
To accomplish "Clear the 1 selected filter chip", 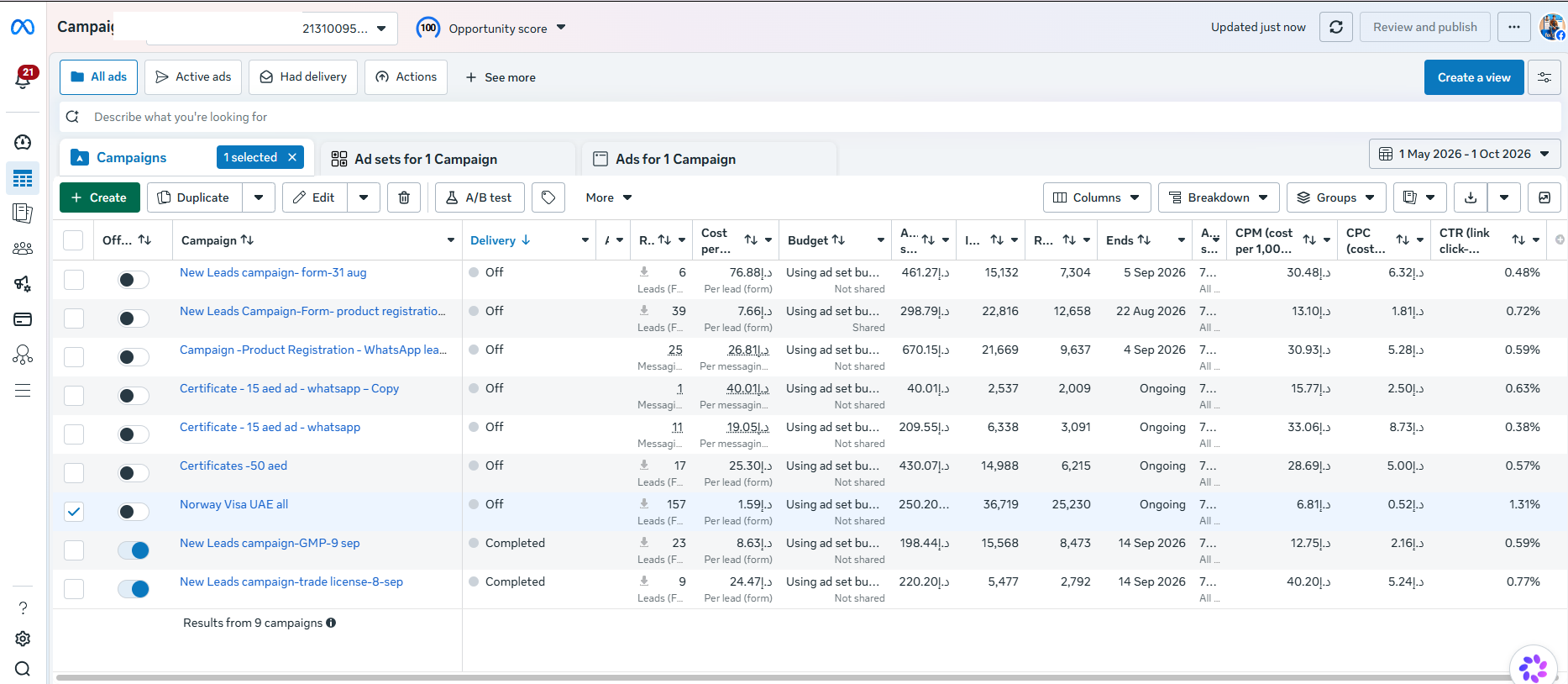I will (x=292, y=157).
